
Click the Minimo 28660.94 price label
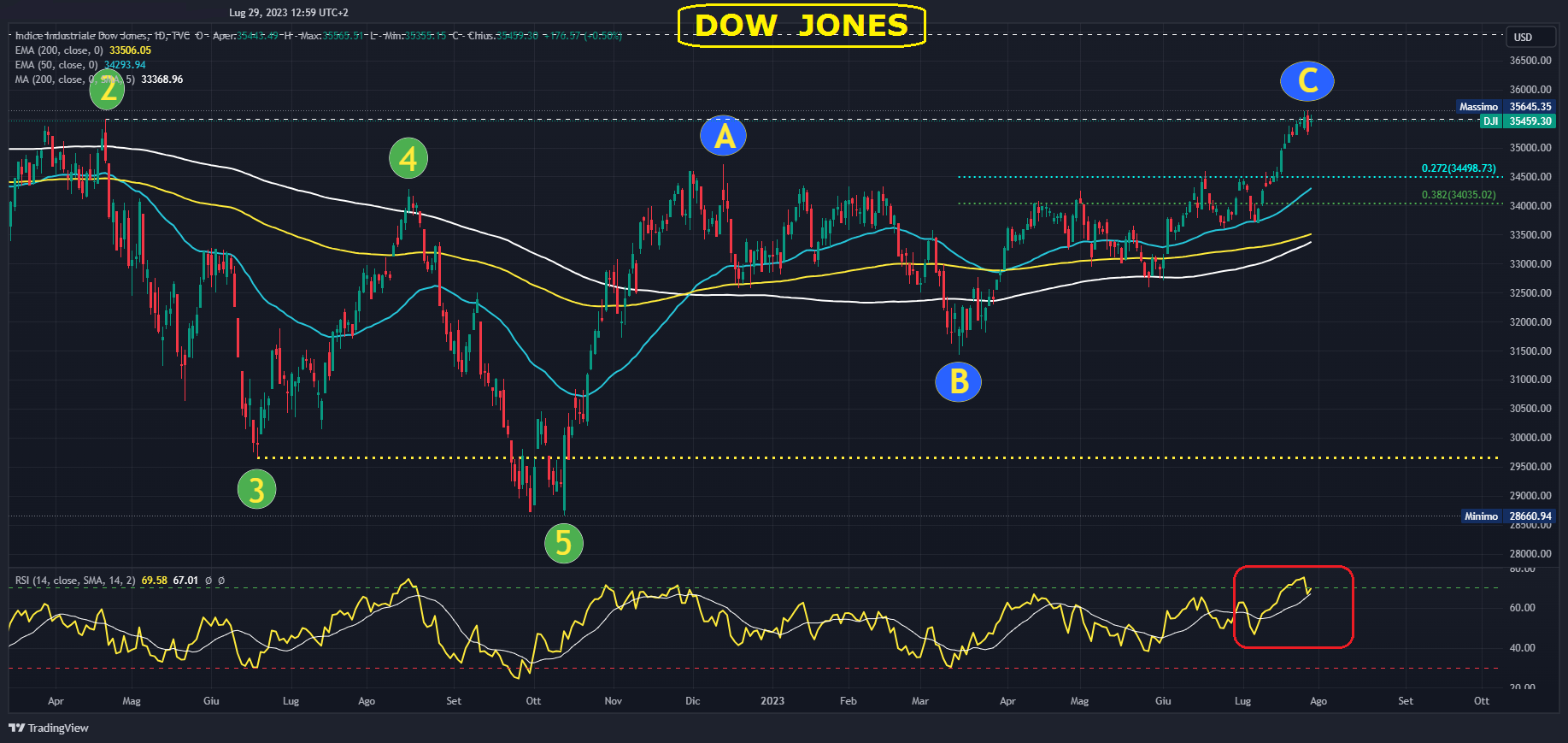(1508, 516)
